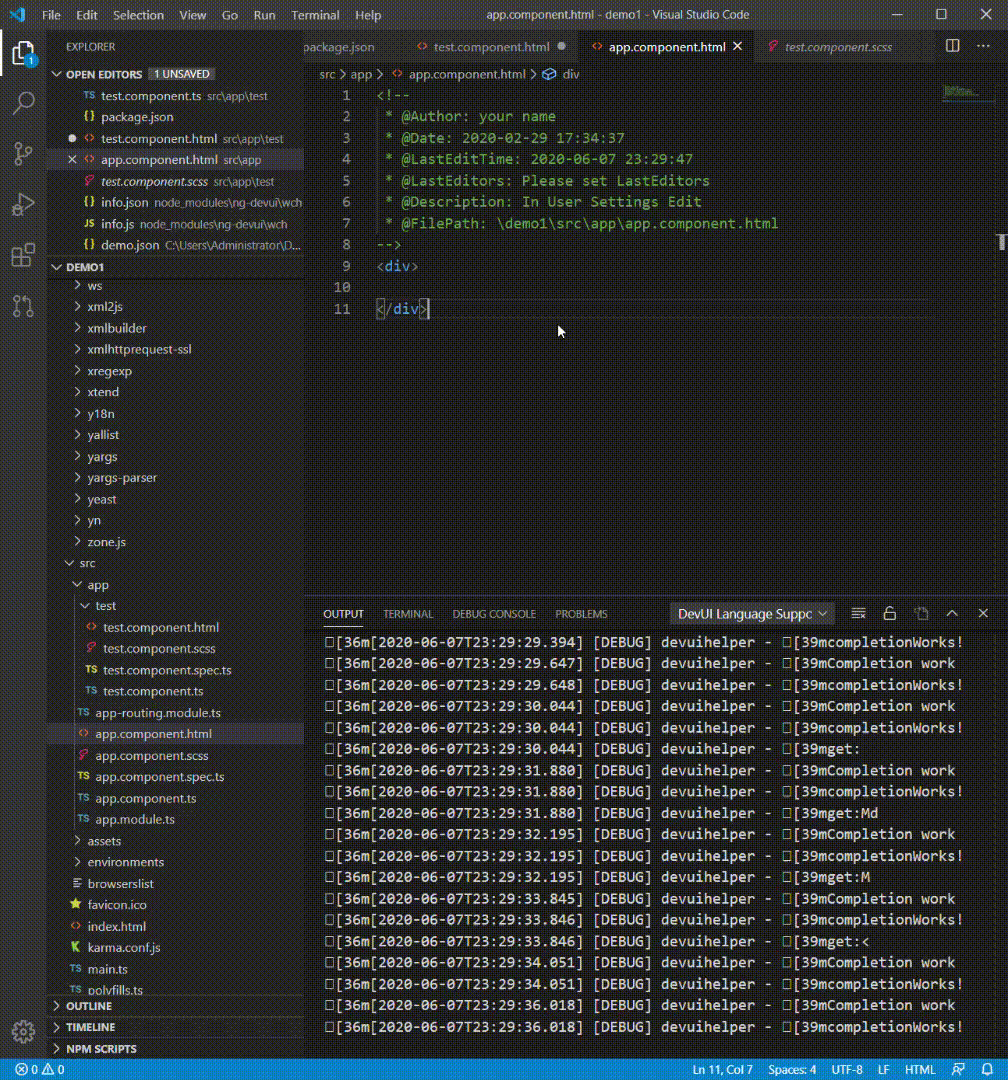Click the Manage gear icon
The height and width of the screenshot is (1080, 1008).
23,1031
